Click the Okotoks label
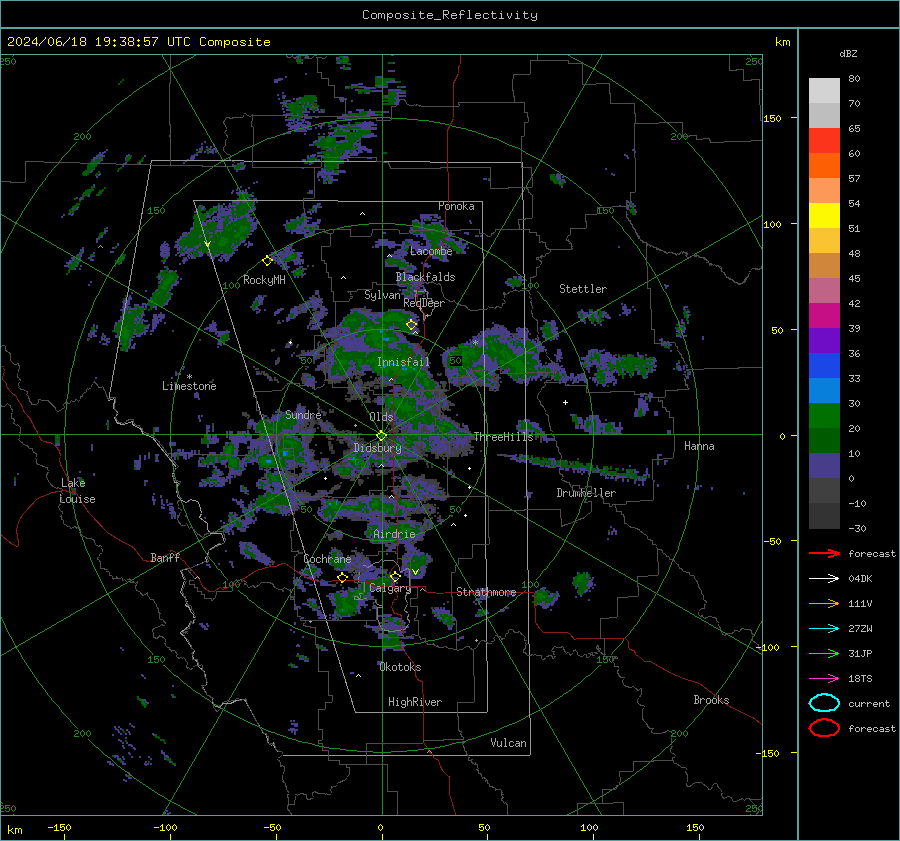This screenshot has height=841, width=900. (x=400, y=667)
